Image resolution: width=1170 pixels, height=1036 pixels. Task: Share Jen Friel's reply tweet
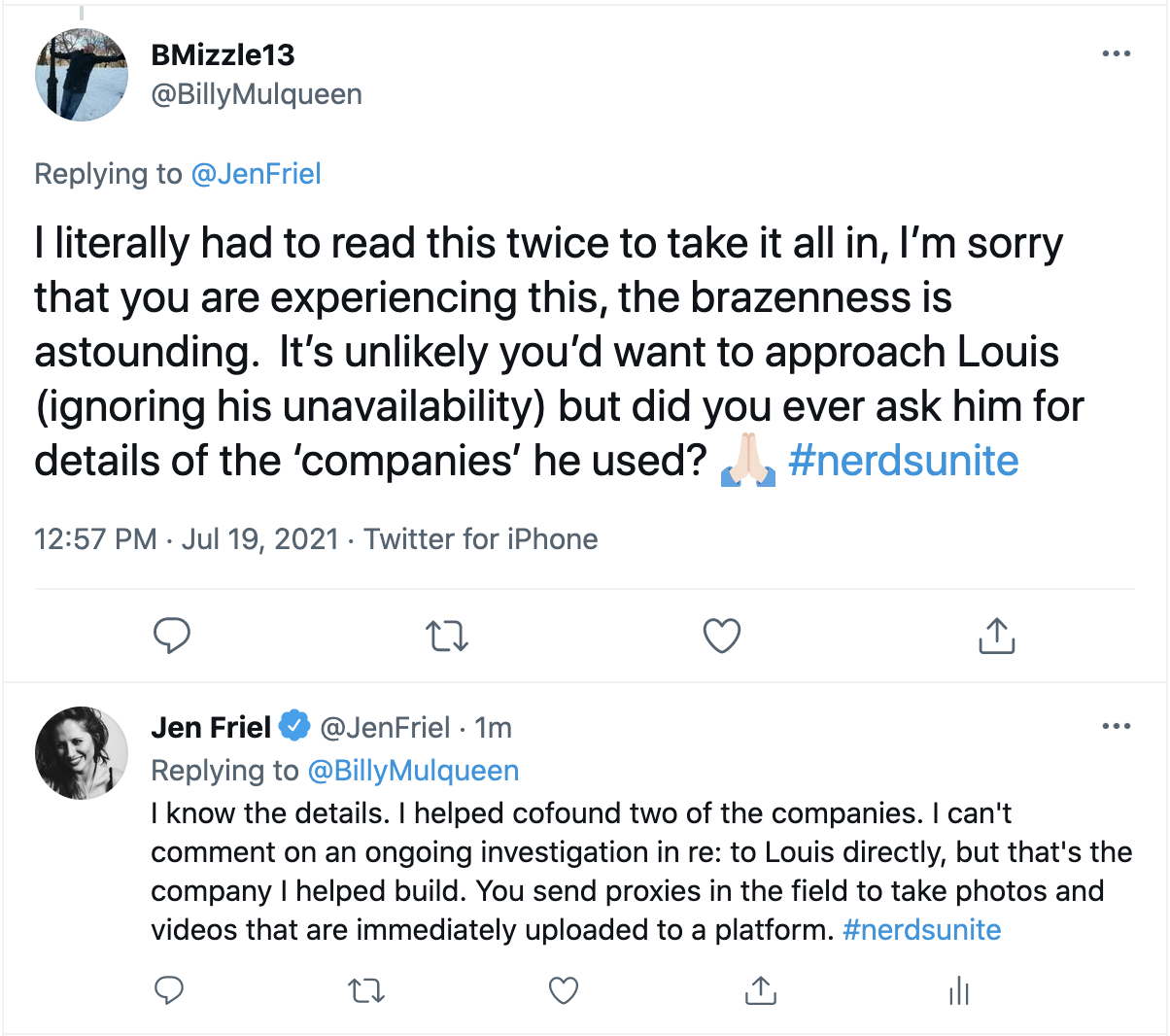tap(760, 990)
